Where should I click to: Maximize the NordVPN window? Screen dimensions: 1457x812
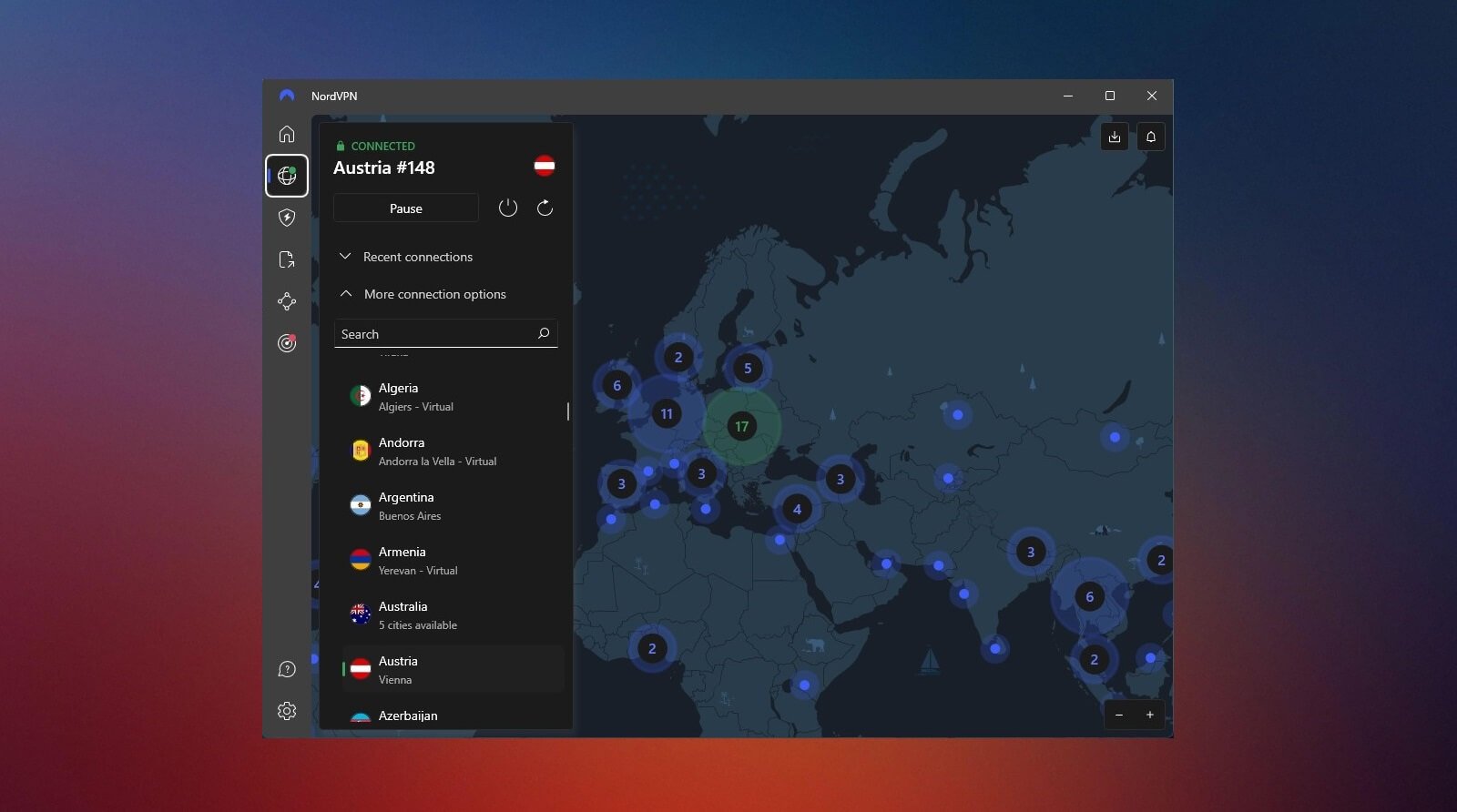(x=1110, y=96)
